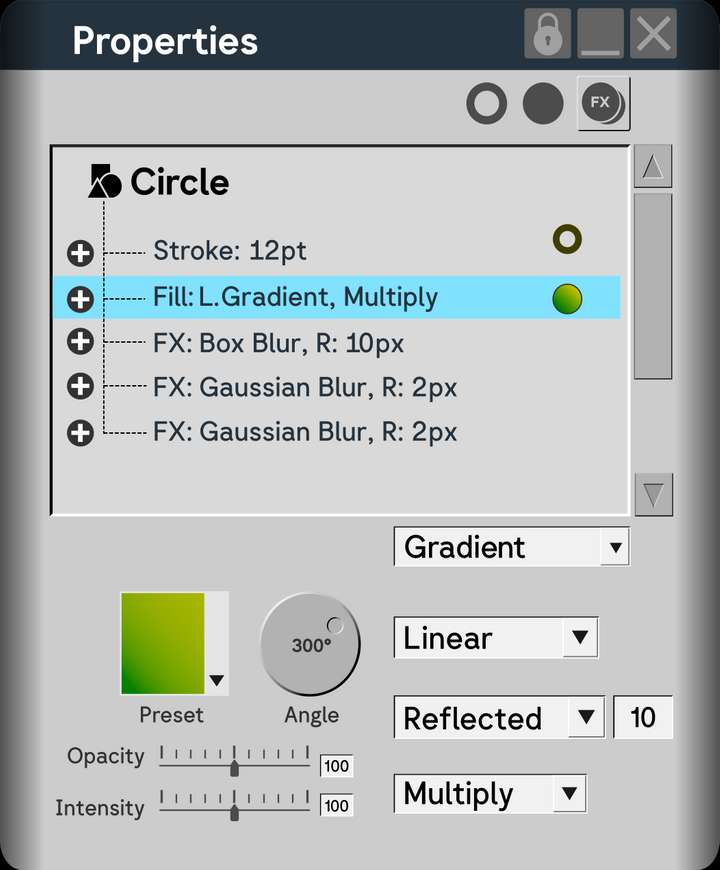Open the Reflected repeat mode dropdown

[498, 717]
